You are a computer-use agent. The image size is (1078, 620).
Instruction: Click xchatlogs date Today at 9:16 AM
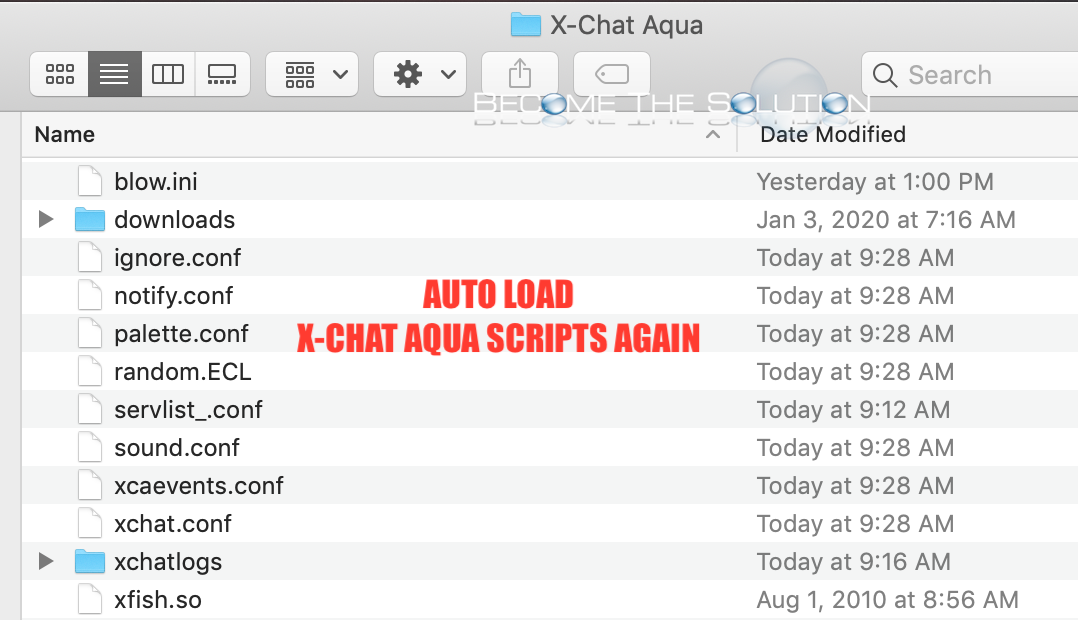854,562
